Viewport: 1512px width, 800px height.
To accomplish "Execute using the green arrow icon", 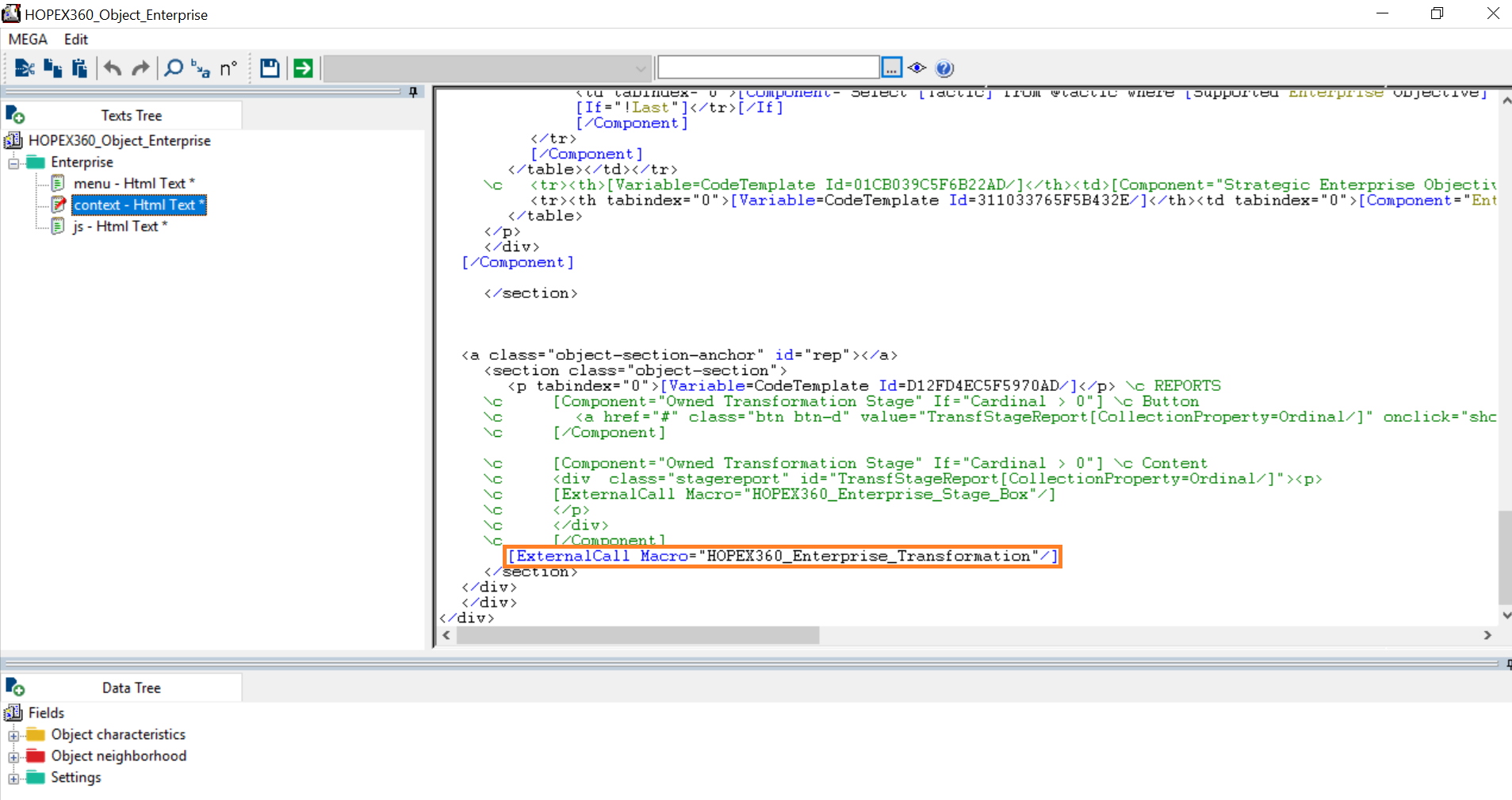I will tap(303, 68).
